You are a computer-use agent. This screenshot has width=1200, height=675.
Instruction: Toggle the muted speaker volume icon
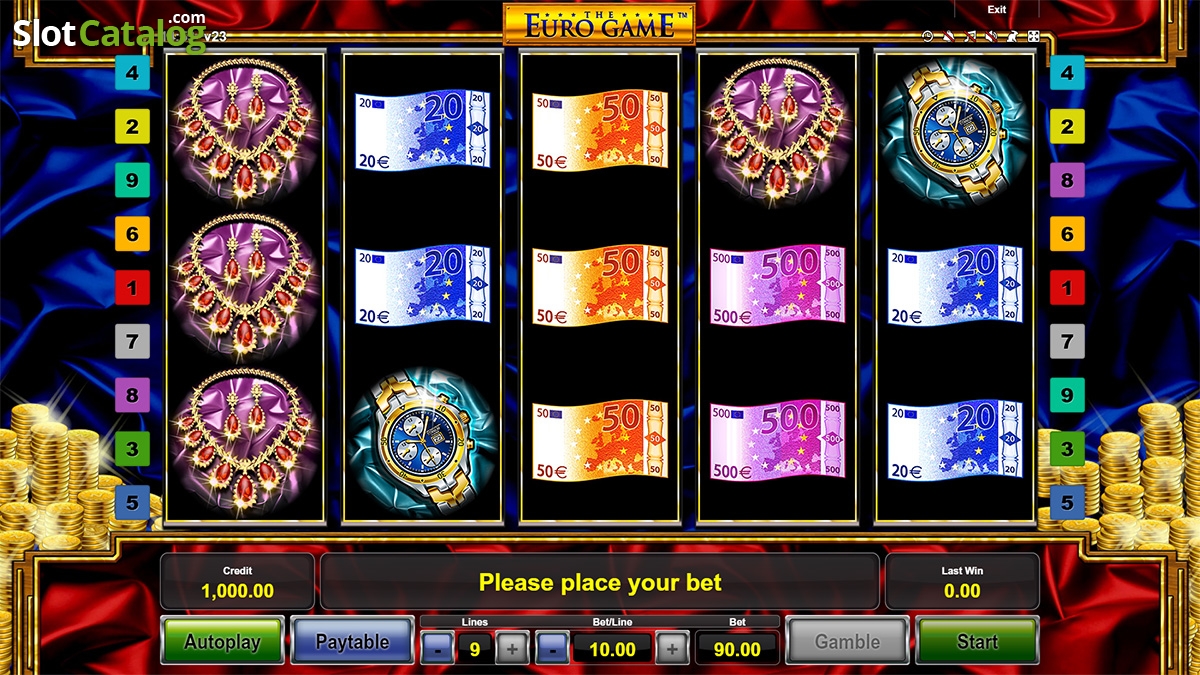point(991,36)
